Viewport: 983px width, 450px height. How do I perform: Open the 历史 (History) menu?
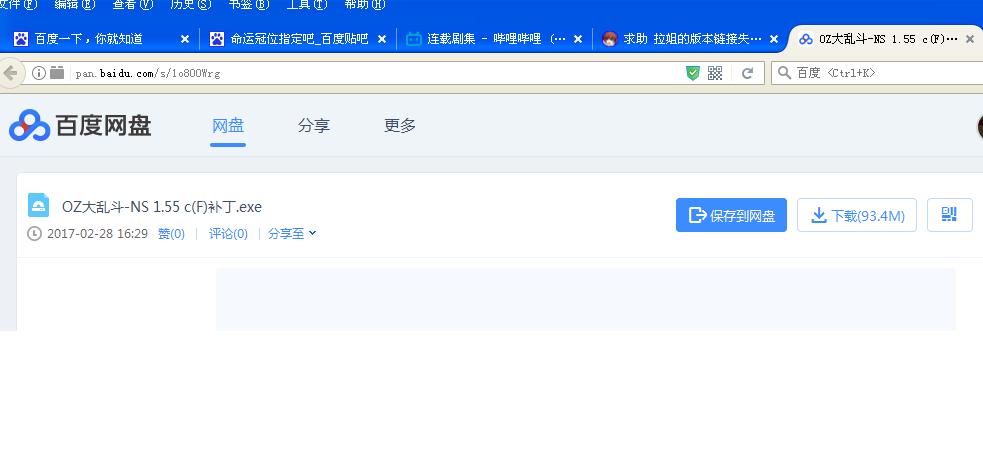[190, 5]
